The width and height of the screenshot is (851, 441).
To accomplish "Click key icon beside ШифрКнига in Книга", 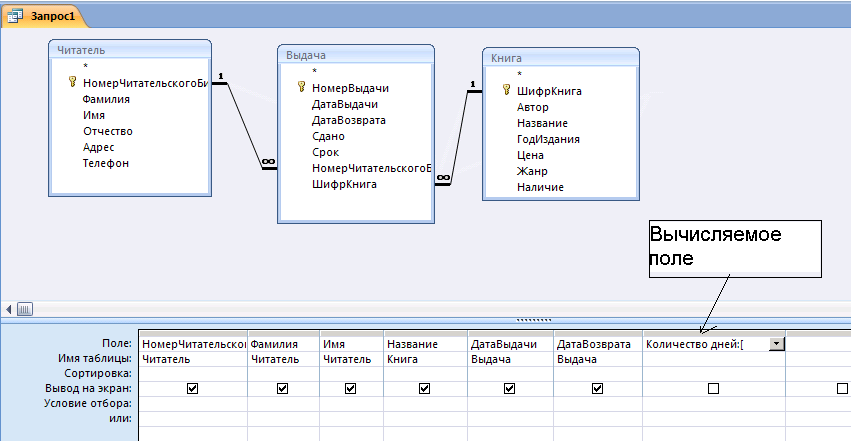I will (x=506, y=90).
